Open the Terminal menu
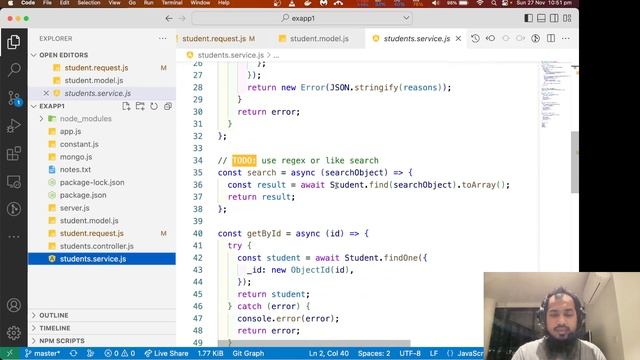Image resolution: width=640 pixels, height=360 pixels. (172, 3)
